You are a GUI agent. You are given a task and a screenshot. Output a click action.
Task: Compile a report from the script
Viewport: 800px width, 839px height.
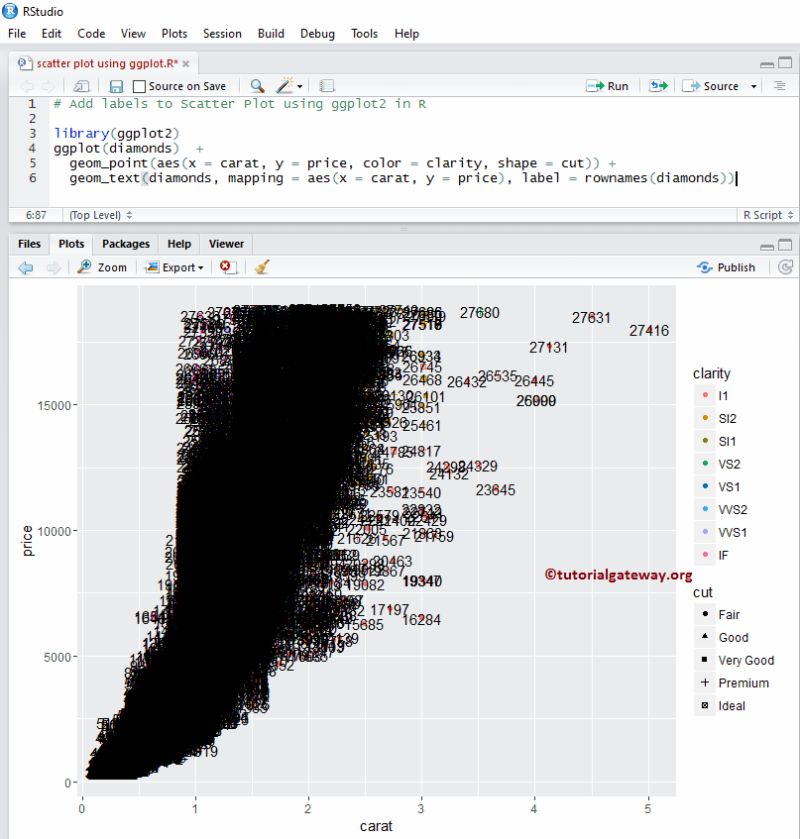327,86
